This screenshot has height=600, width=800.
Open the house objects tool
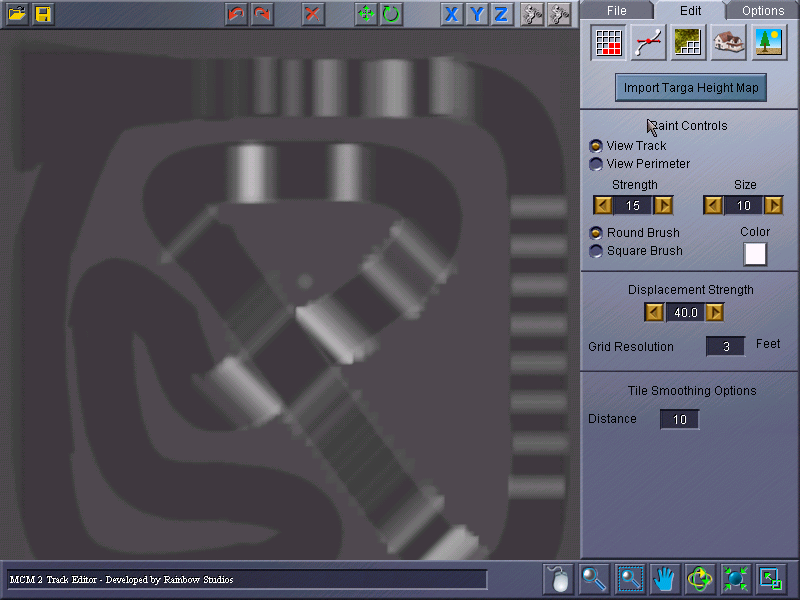(728, 42)
